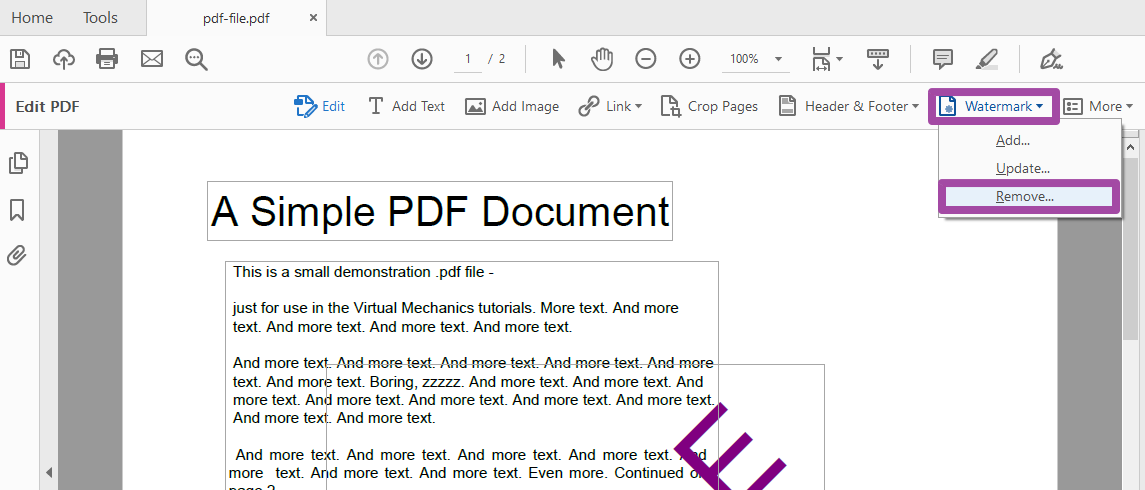Click the 'This is a small demonstration' text line

pyautogui.click(x=364, y=272)
